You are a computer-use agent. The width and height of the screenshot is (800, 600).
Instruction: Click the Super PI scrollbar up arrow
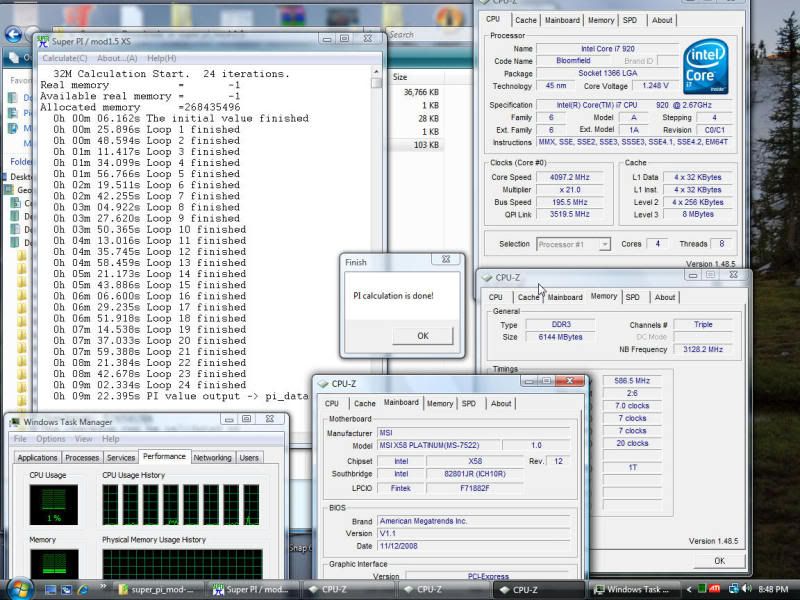pos(377,71)
